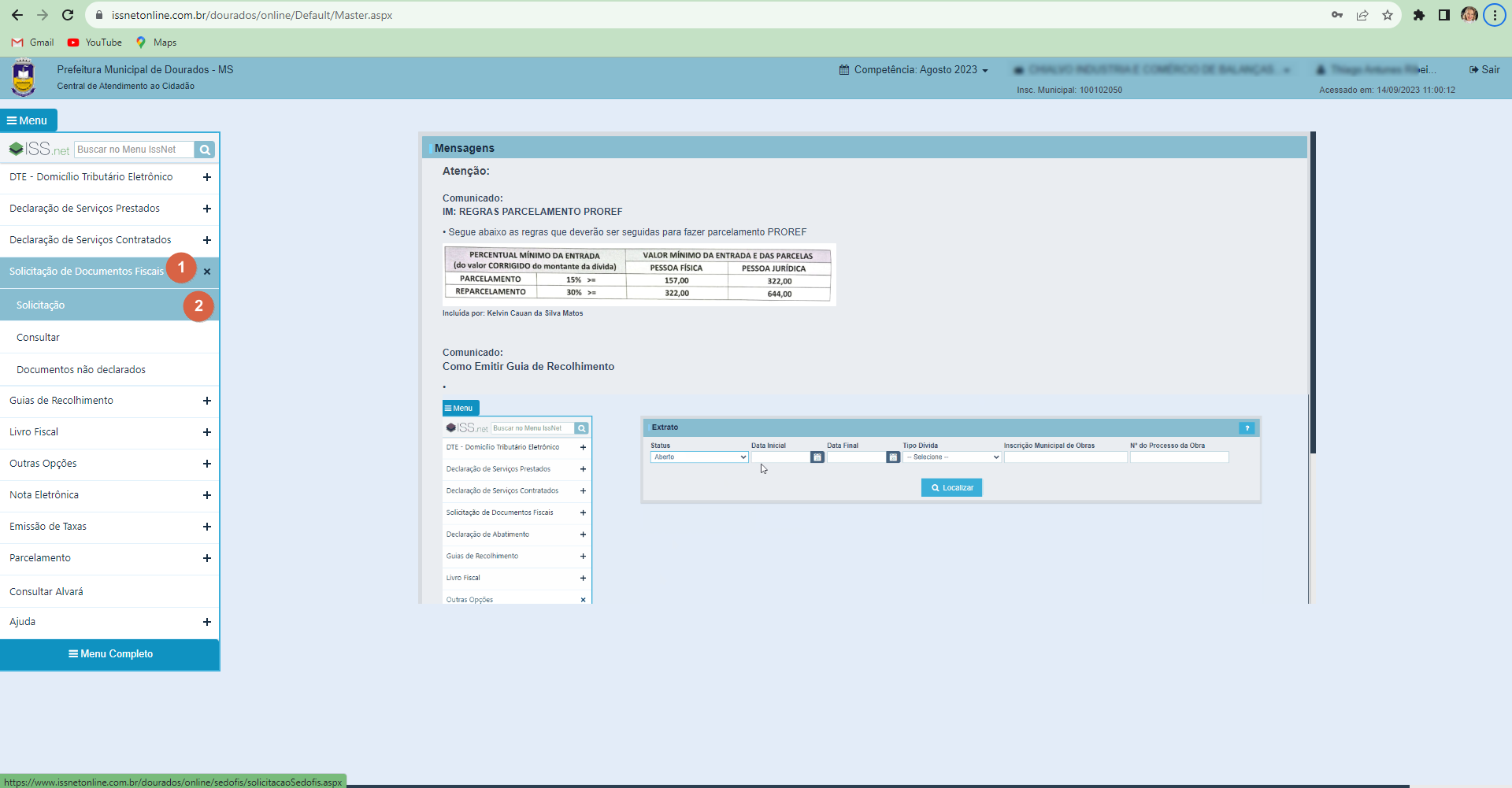Click 'Como Emitir Guia de Recolhimento' text
This screenshot has height=788, width=1512.
click(528, 367)
